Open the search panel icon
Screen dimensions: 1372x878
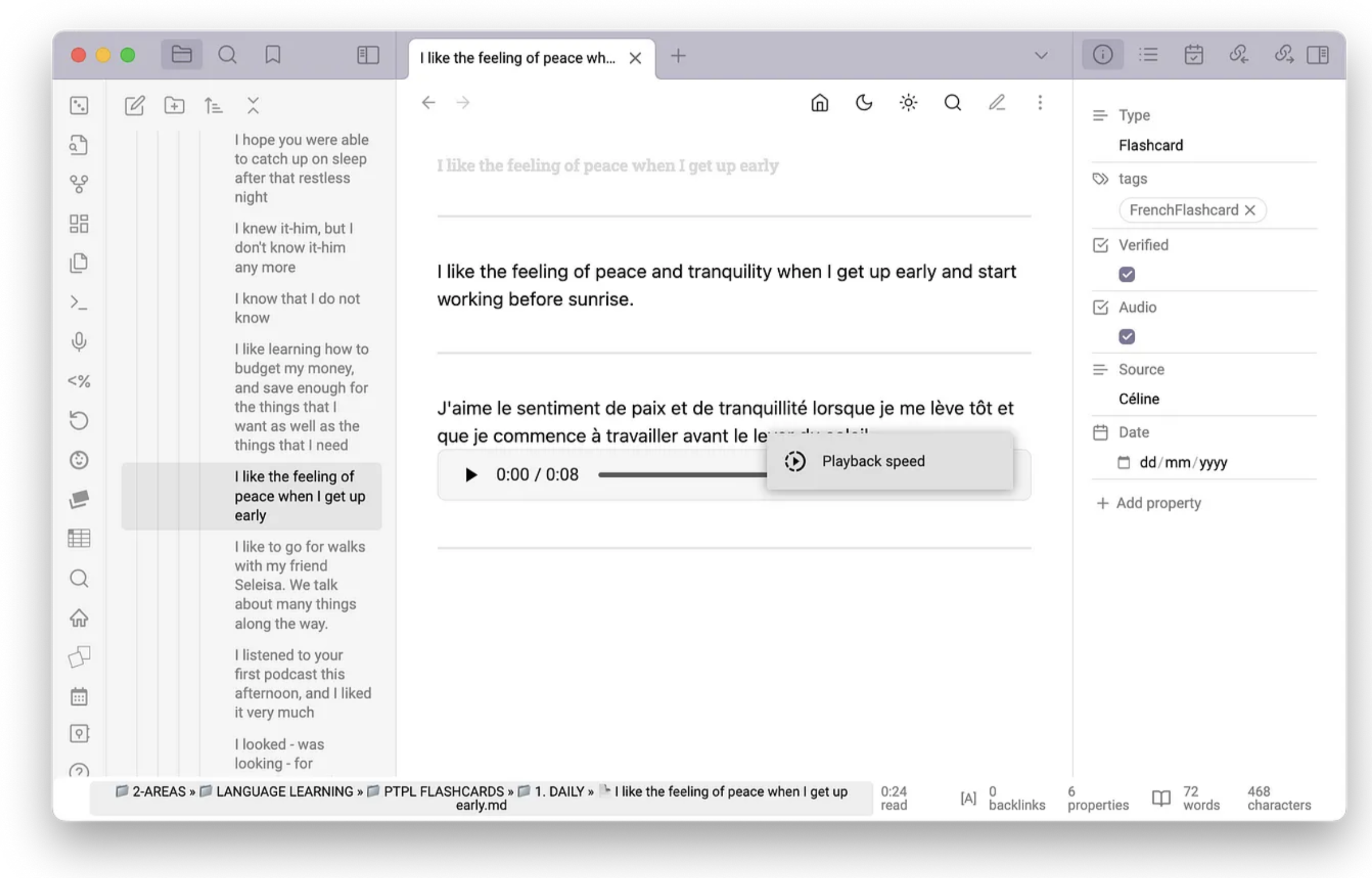tap(79, 578)
